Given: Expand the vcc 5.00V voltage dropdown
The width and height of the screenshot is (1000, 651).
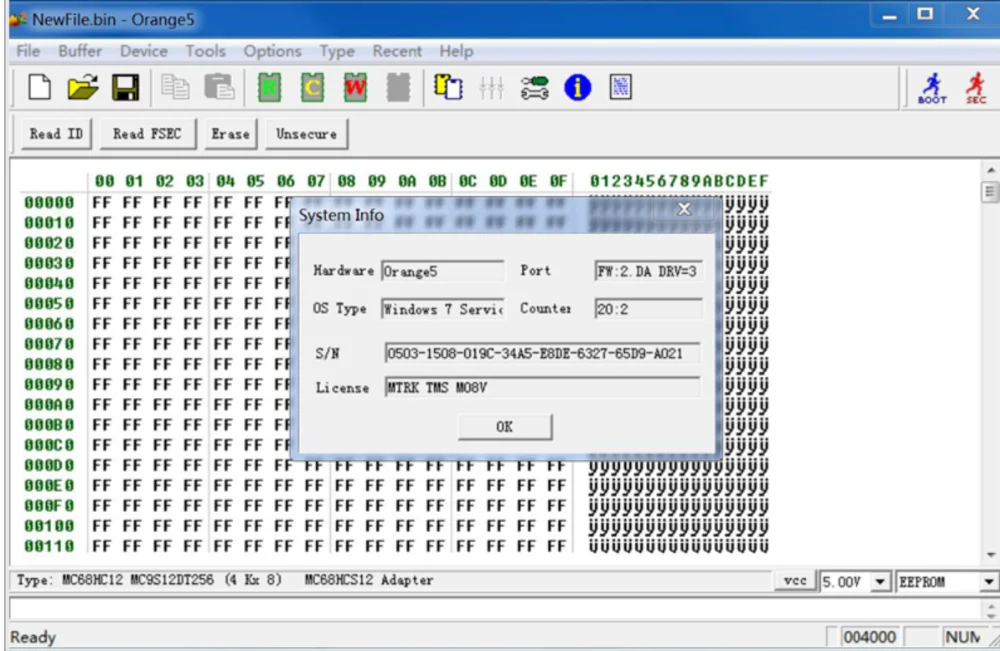Looking at the screenshot, I should pyautogui.click(x=879, y=582).
